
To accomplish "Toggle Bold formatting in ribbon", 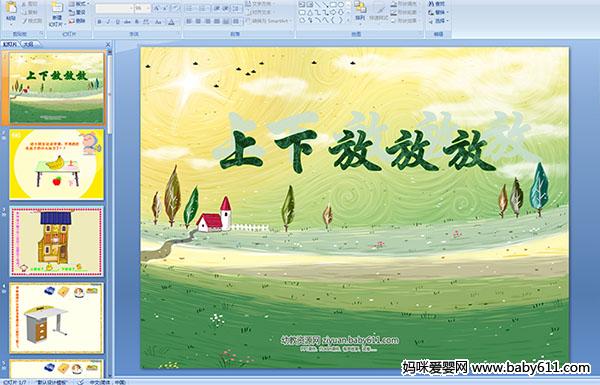I will click(x=99, y=22).
